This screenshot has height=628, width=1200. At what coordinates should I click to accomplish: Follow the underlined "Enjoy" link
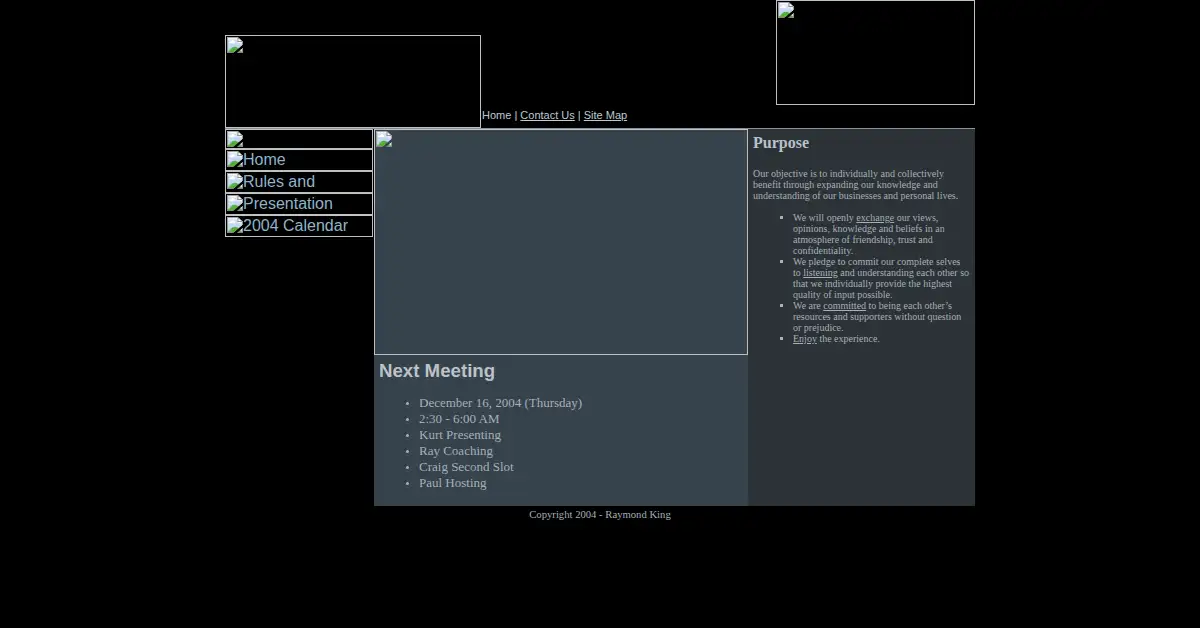pos(805,339)
